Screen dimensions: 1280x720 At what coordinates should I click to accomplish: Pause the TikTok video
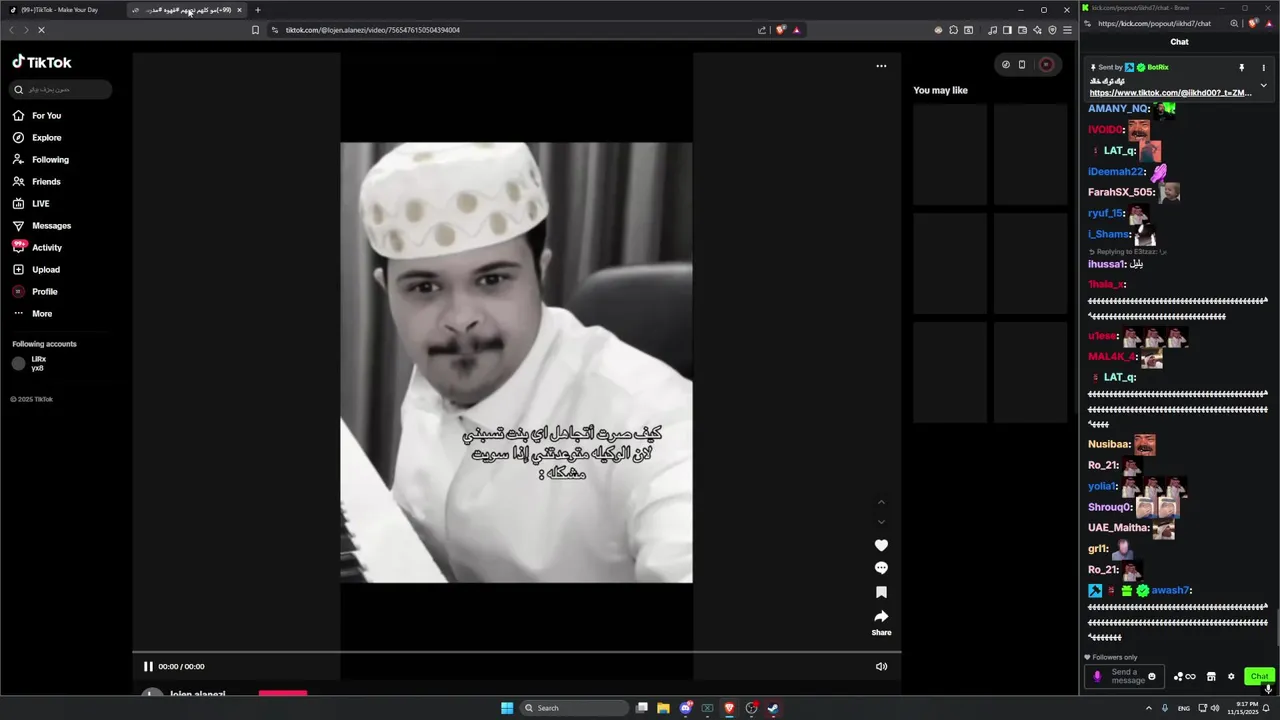(148, 667)
